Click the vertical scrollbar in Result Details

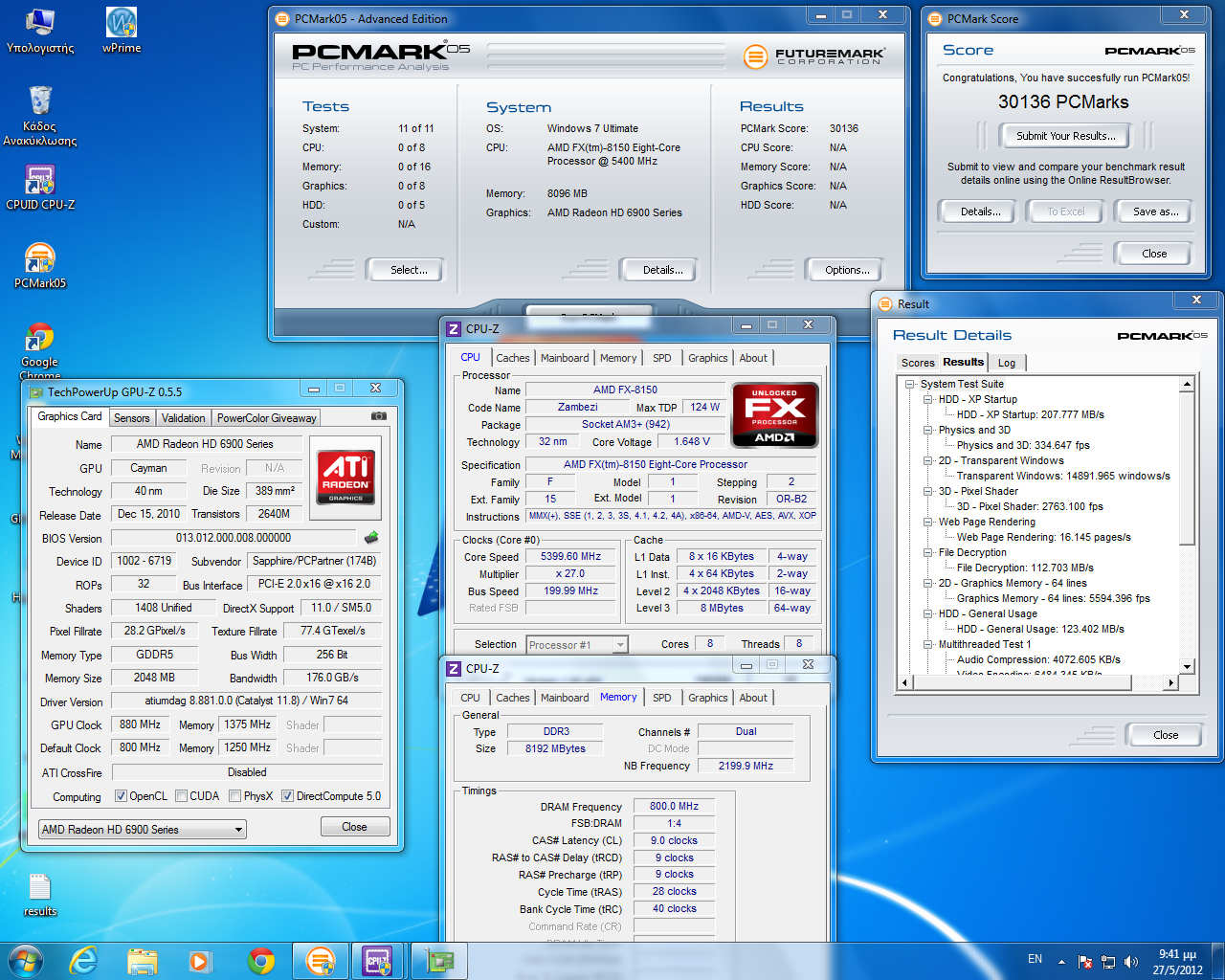click(1187, 526)
